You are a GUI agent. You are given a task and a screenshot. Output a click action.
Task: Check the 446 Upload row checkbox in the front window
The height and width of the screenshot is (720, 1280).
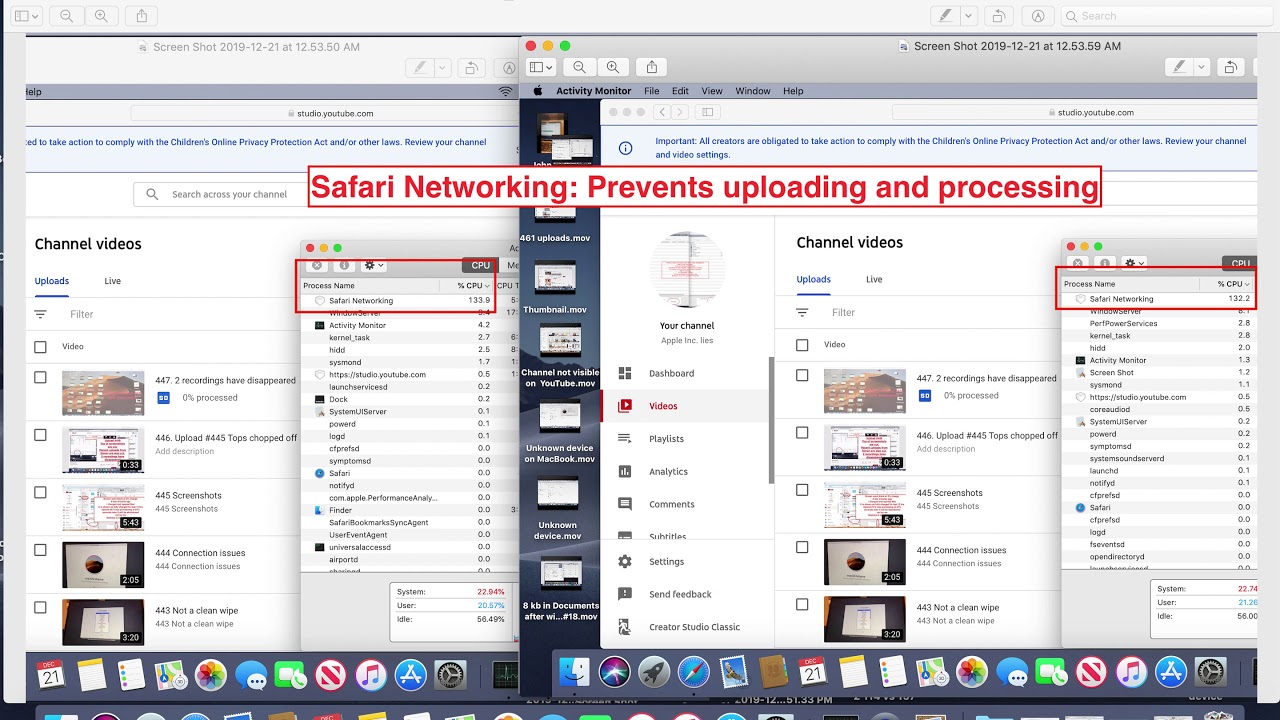802,433
